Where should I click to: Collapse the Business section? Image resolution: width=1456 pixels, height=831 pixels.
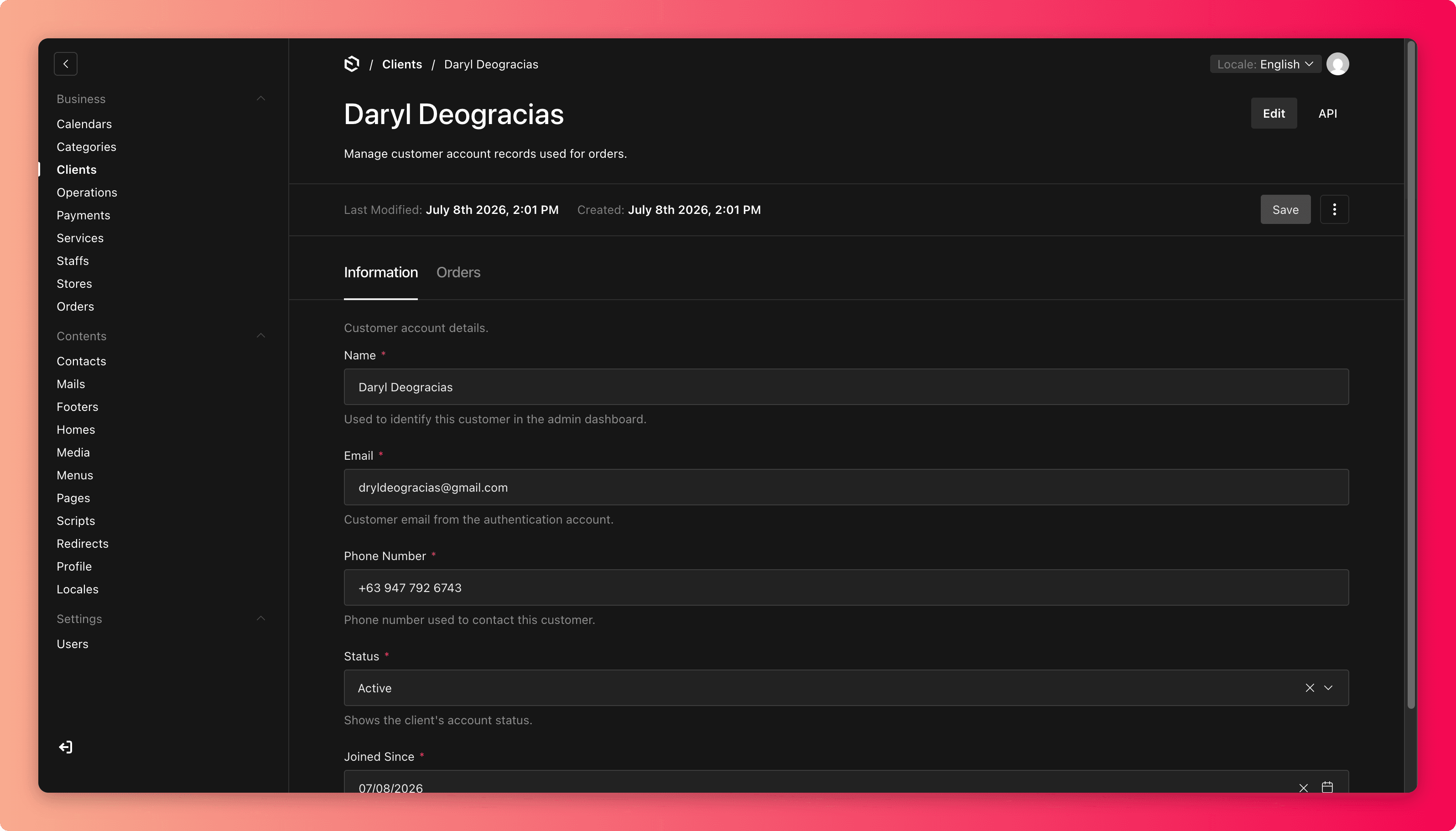coord(260,99)
